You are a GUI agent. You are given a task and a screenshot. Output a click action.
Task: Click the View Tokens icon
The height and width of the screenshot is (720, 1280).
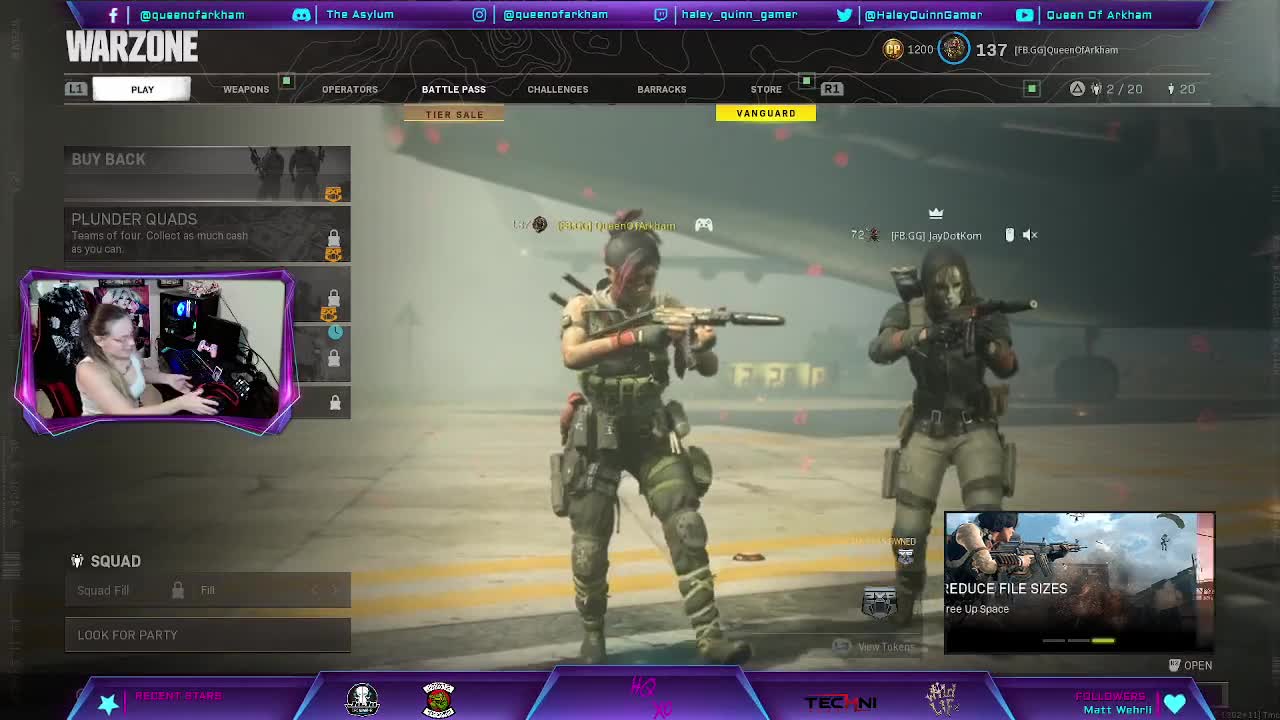(x=842, y=647)
